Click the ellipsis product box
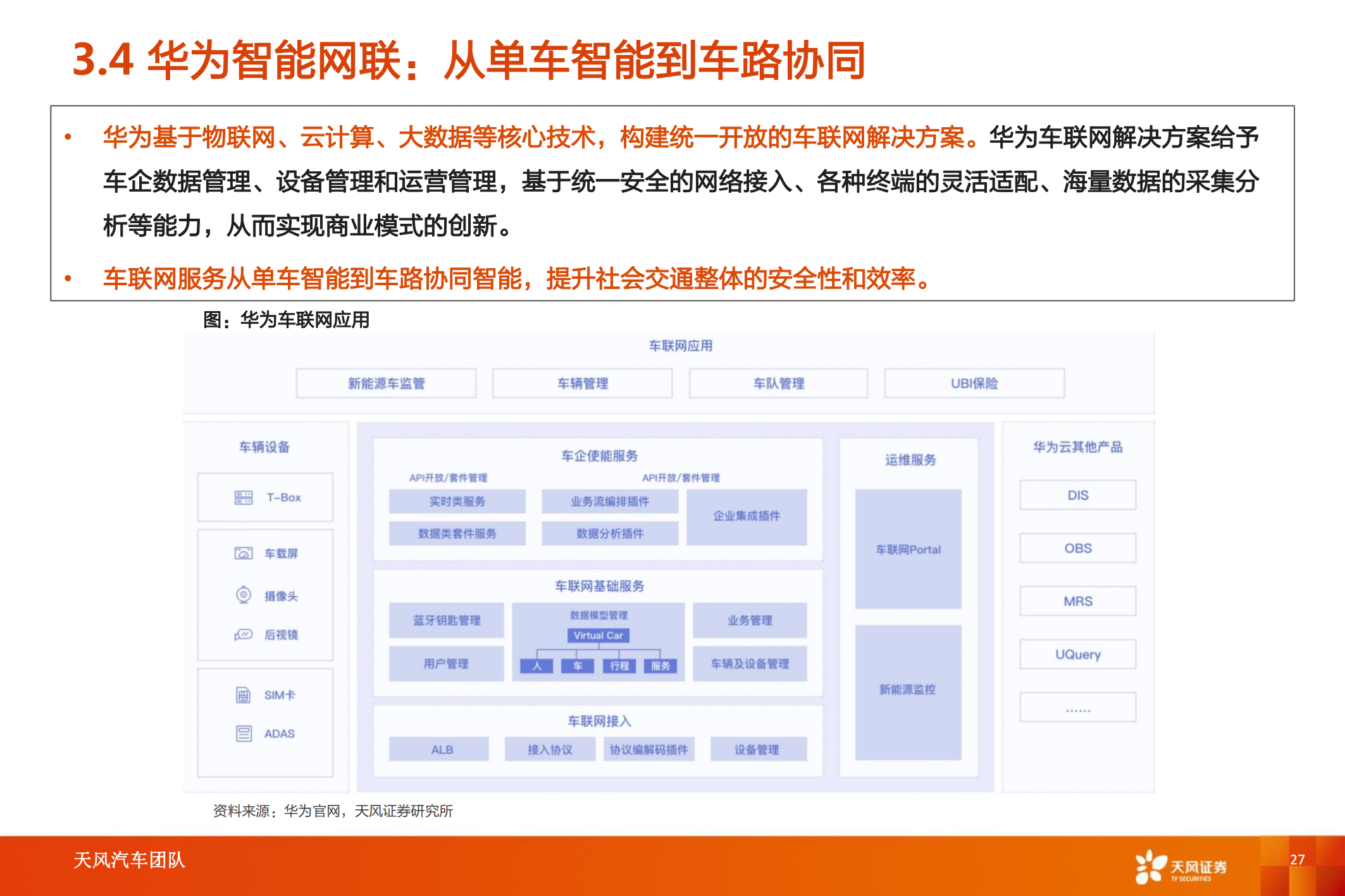Screen dimensions: 1345x896 coord(1077,708)
